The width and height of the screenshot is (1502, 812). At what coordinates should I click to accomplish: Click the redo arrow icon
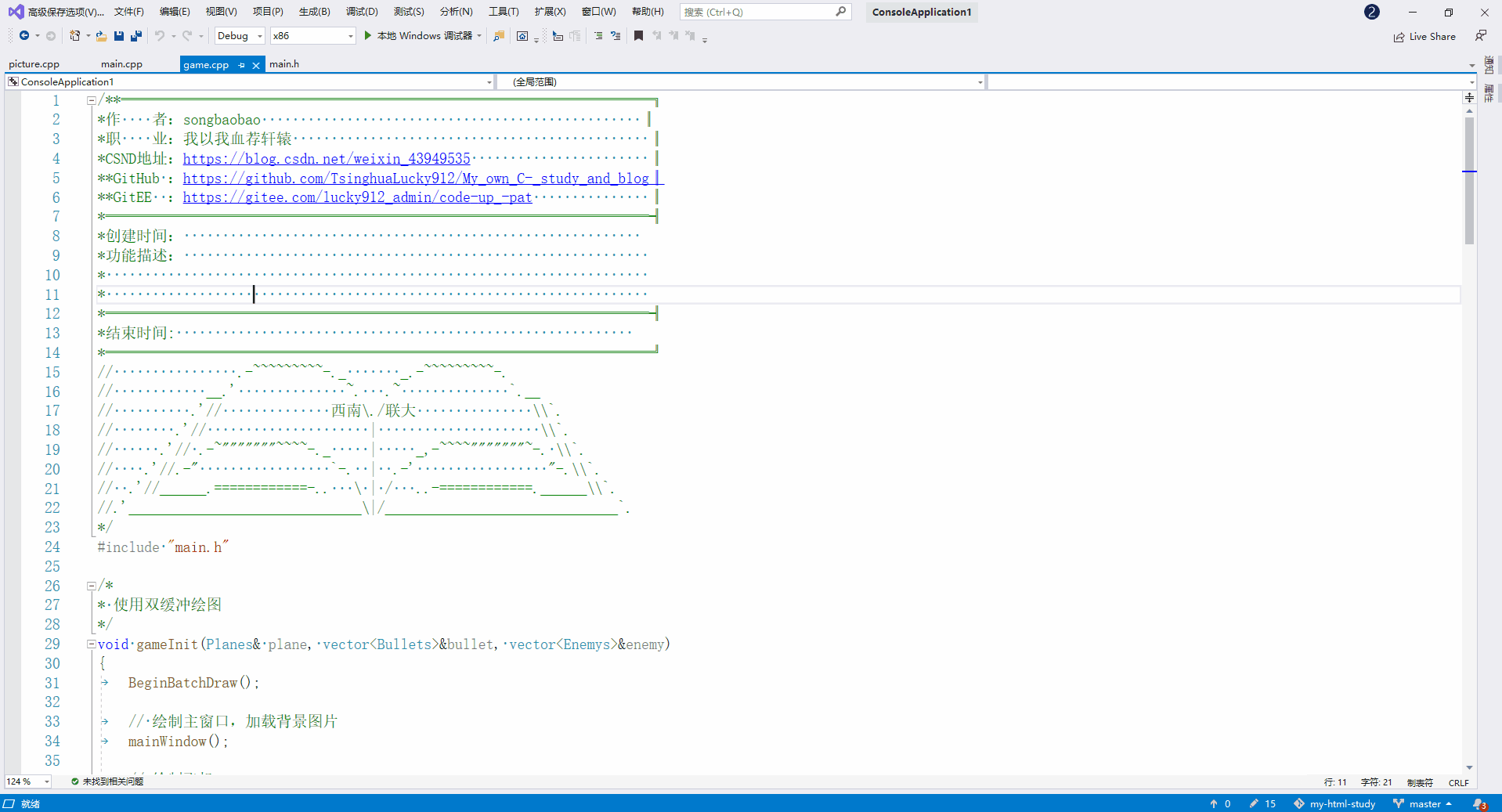click(x=187, y=36)
